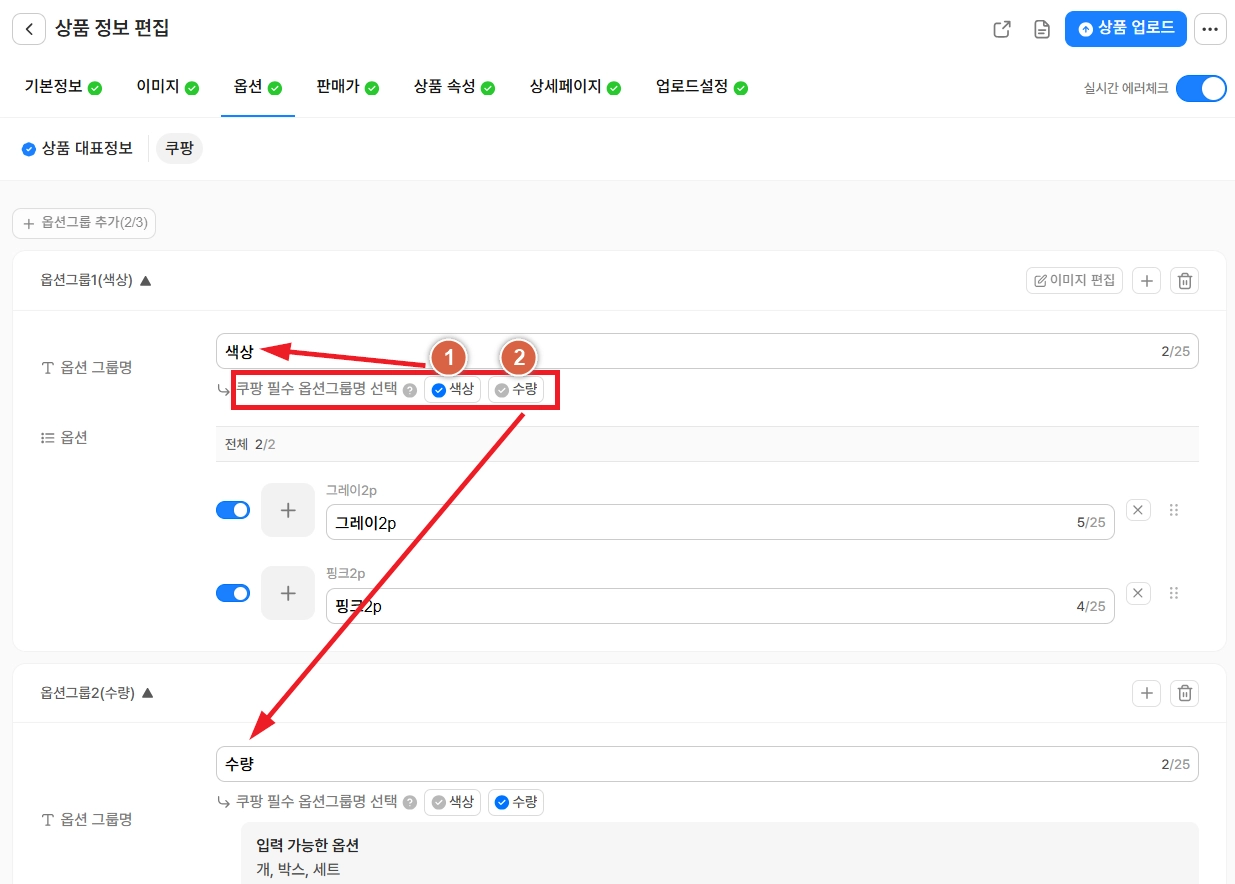The width and height of the screenshot is (1235, 884).
Task: Open the more options ellipsis menu
Action: click(1210, 29)
